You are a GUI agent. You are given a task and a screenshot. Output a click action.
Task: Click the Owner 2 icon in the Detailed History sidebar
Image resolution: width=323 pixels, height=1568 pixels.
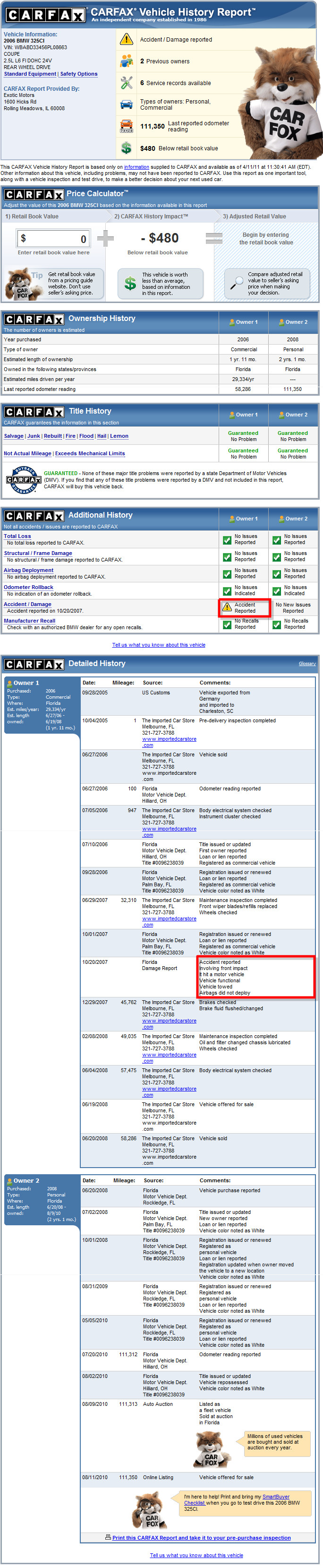pos(9,1181)
